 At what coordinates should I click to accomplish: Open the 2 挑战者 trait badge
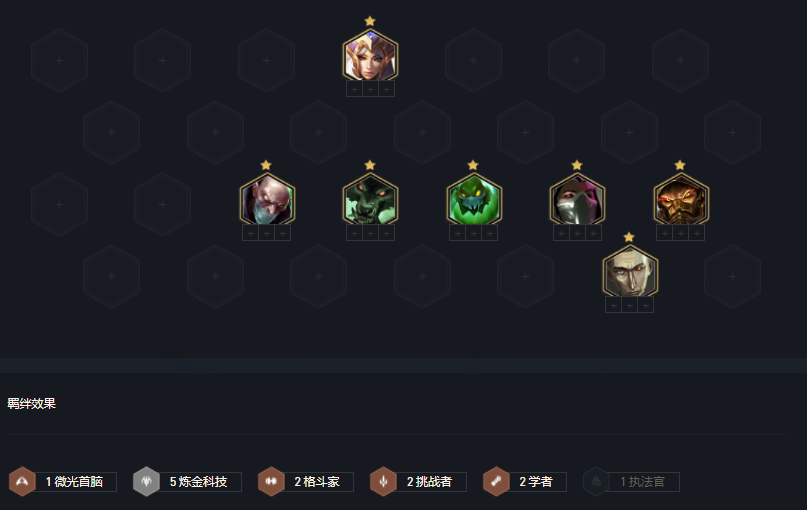(418, 482)
